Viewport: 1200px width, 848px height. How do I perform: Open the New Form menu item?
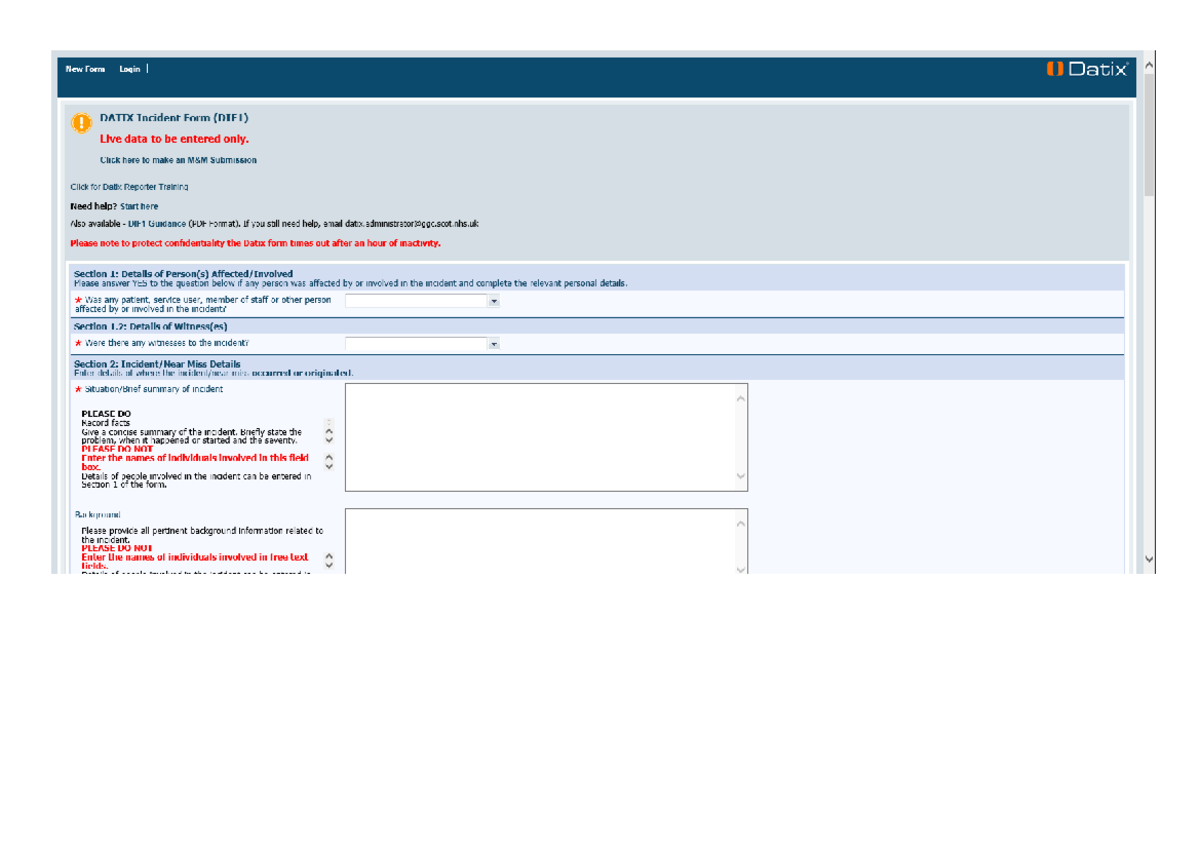click(85, 69)
